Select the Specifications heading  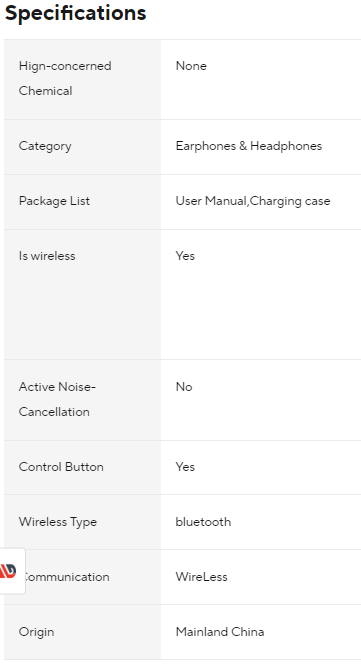pos(75,13)
